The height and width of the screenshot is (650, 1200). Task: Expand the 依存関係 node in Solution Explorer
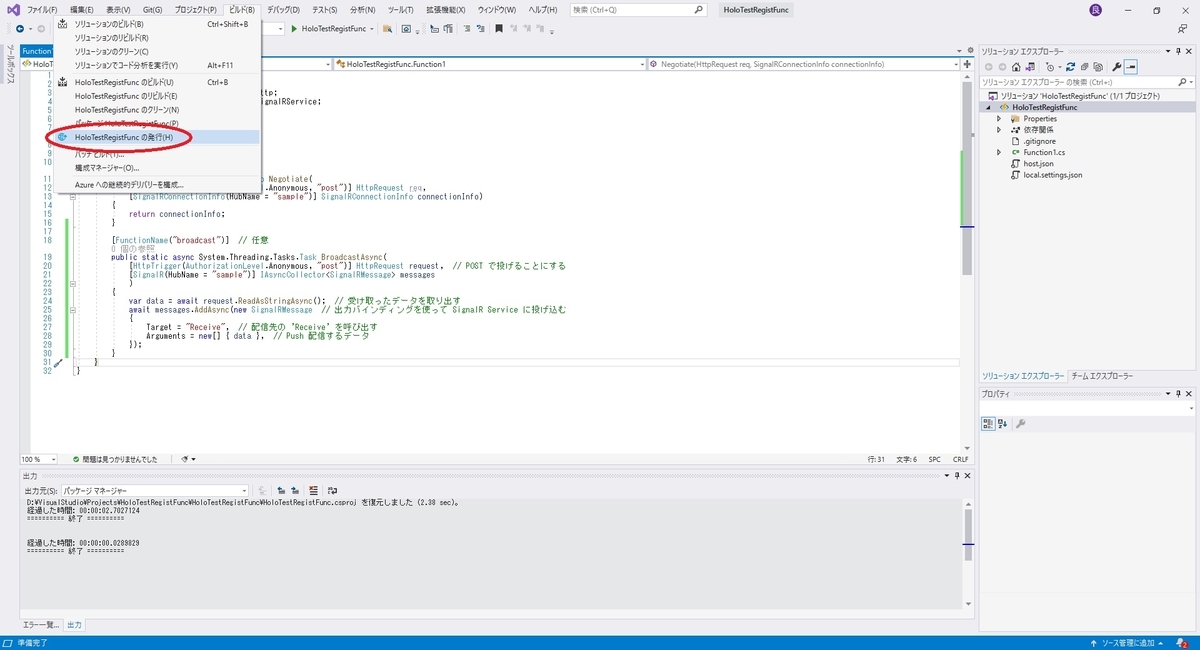click(x=998, y=130)
